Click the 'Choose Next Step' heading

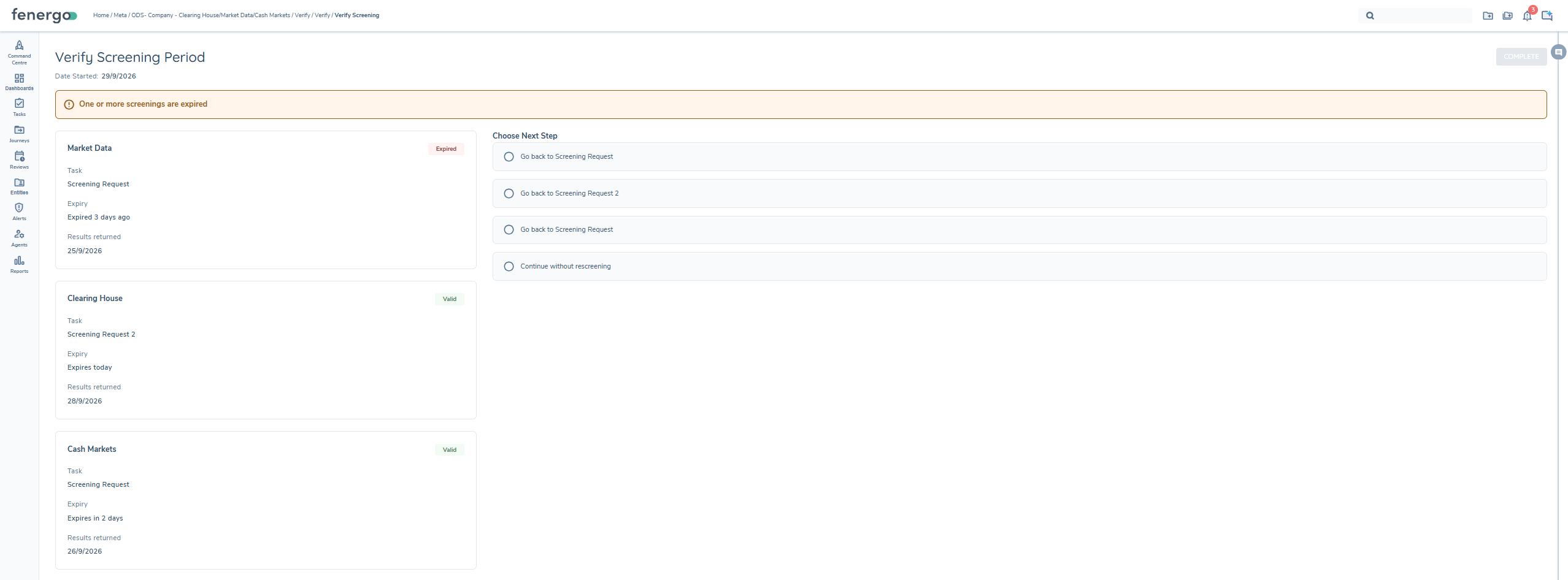[525, 136]
